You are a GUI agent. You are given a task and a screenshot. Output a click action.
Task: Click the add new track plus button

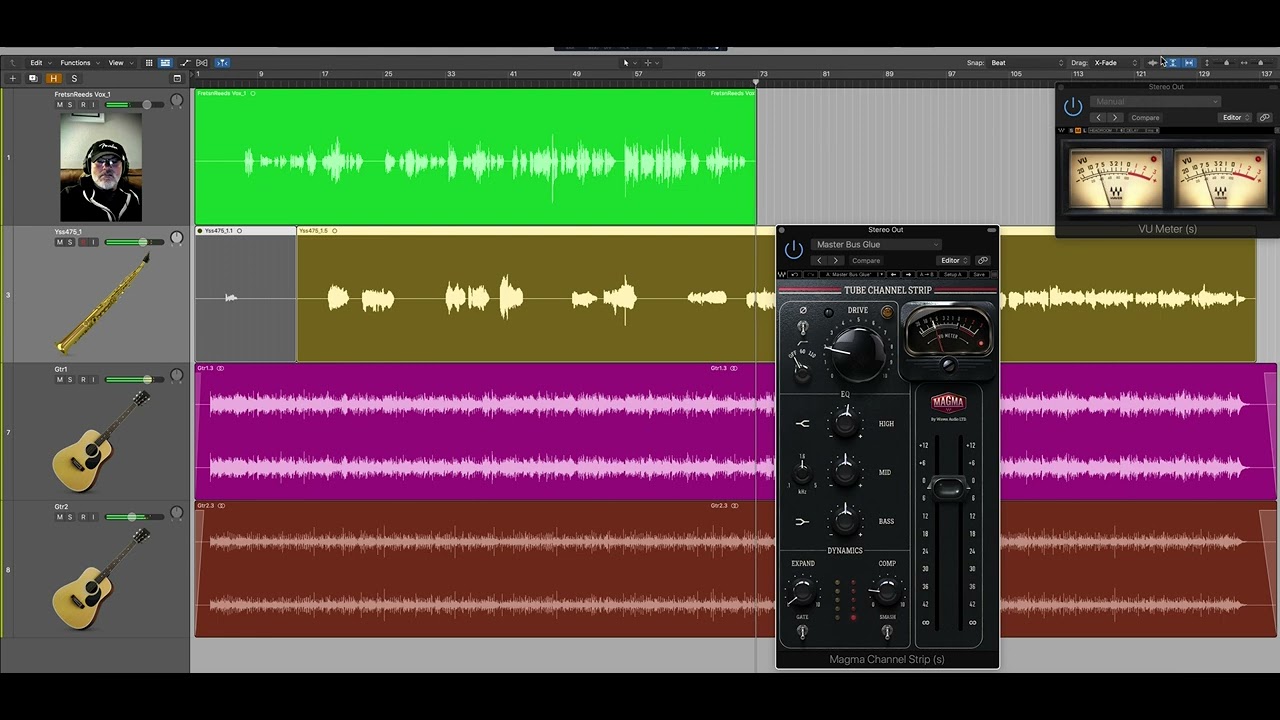[14, 78]
